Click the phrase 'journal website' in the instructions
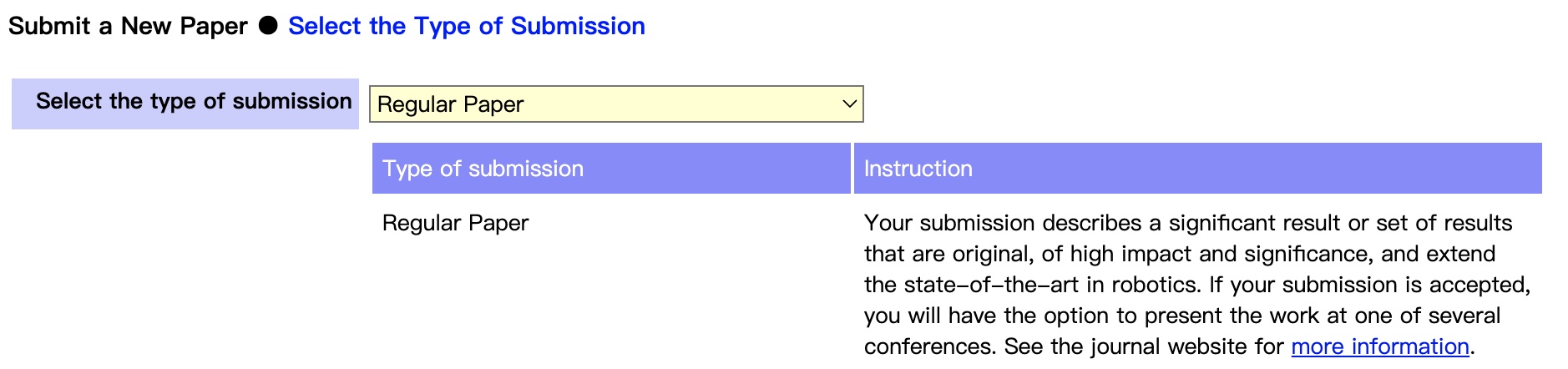 click(1163, 346)
